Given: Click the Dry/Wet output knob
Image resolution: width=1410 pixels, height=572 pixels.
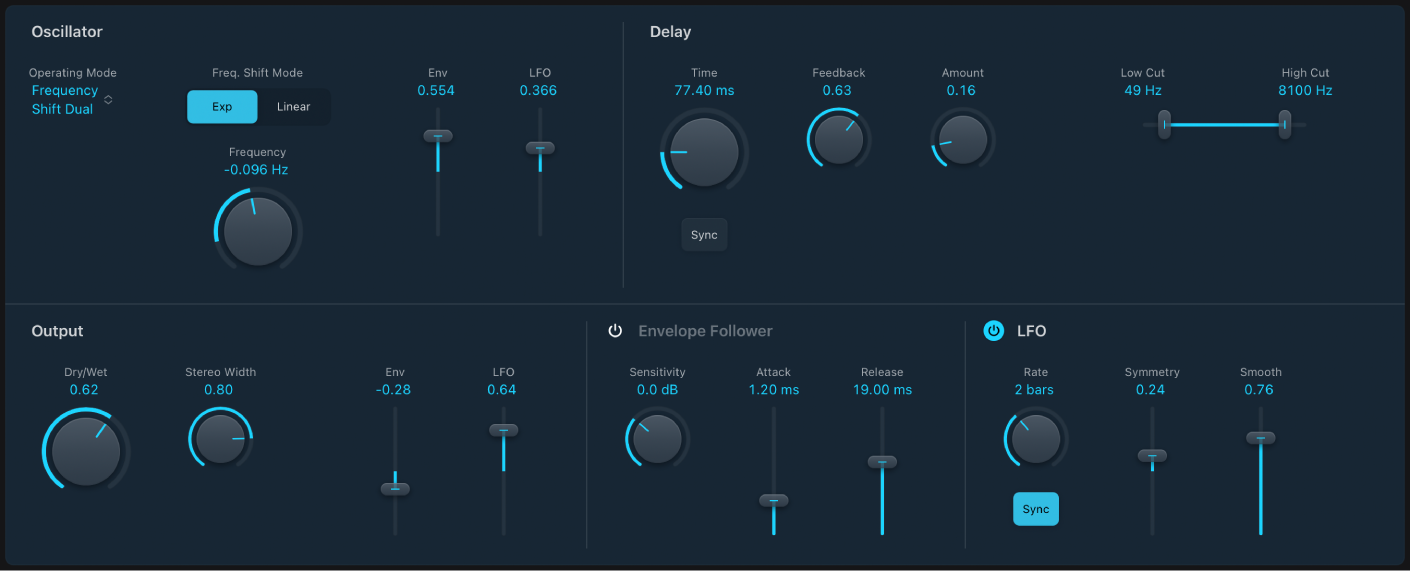Looking at the screenshot, I should click(x=86, y=451).
